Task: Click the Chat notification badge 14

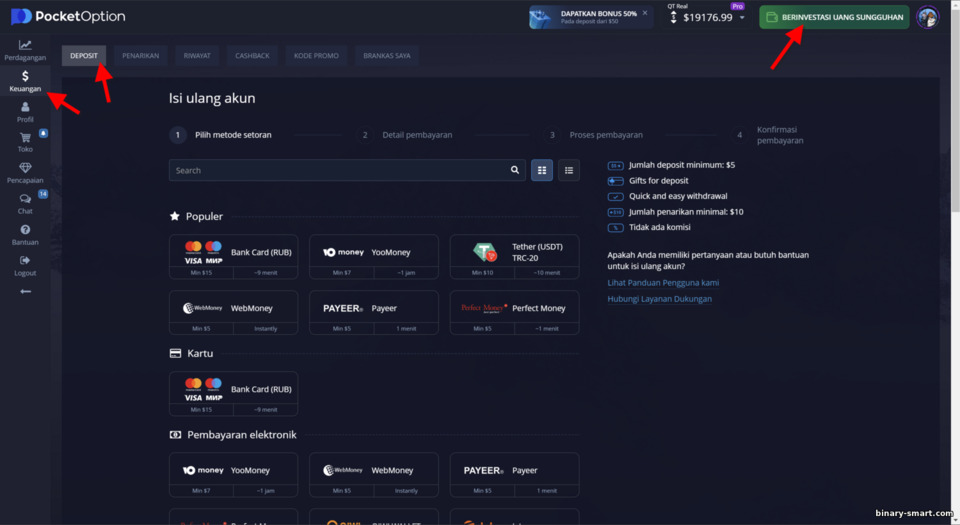Action: (43, 194)
